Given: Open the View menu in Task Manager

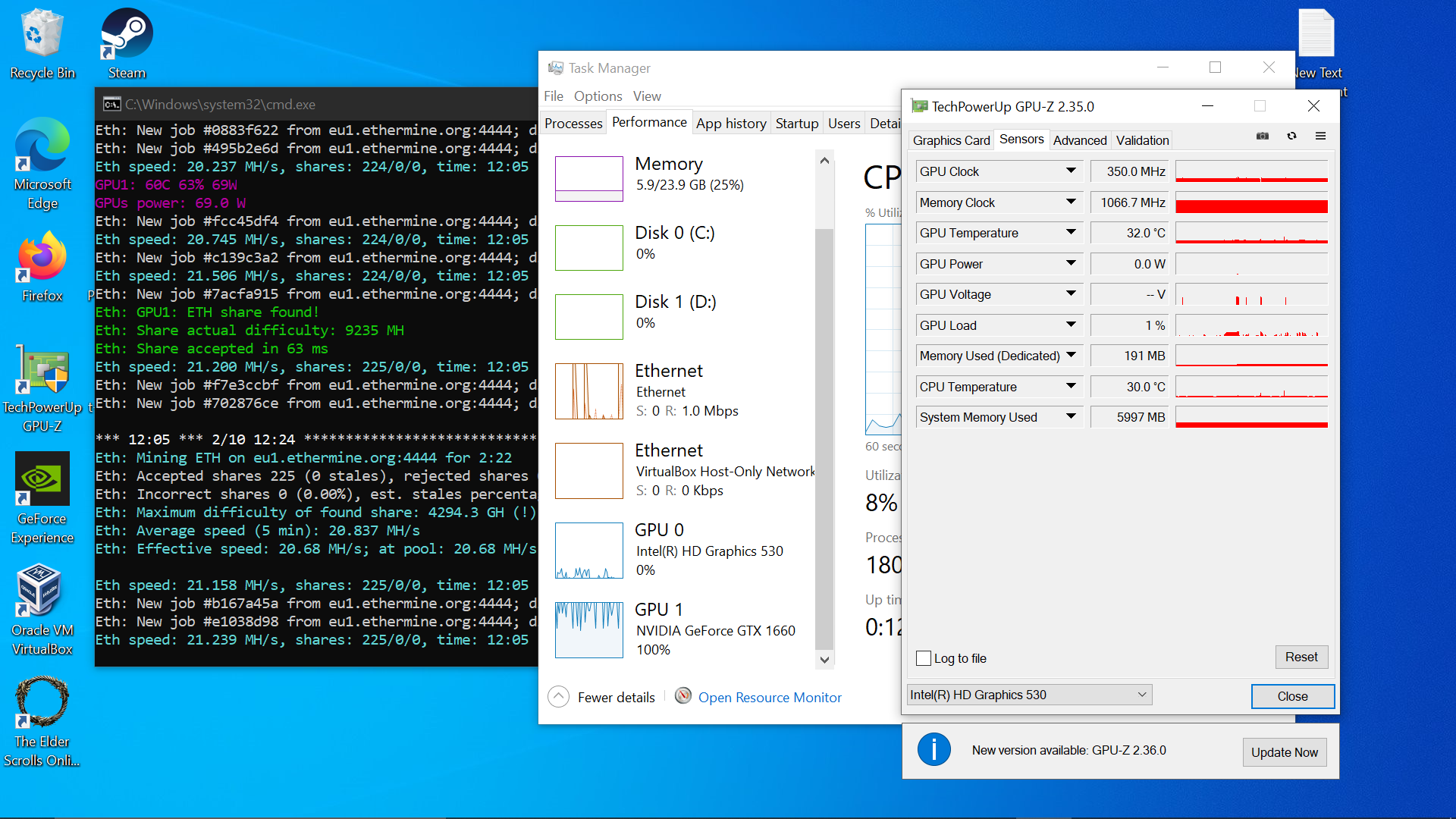Looking at the screenshot, I should coord(647,96).
